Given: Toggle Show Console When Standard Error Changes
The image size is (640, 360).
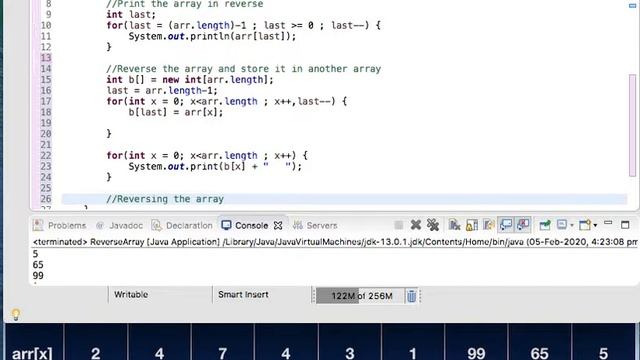Looking at the screenshot, I should click(x=523, y=225).
